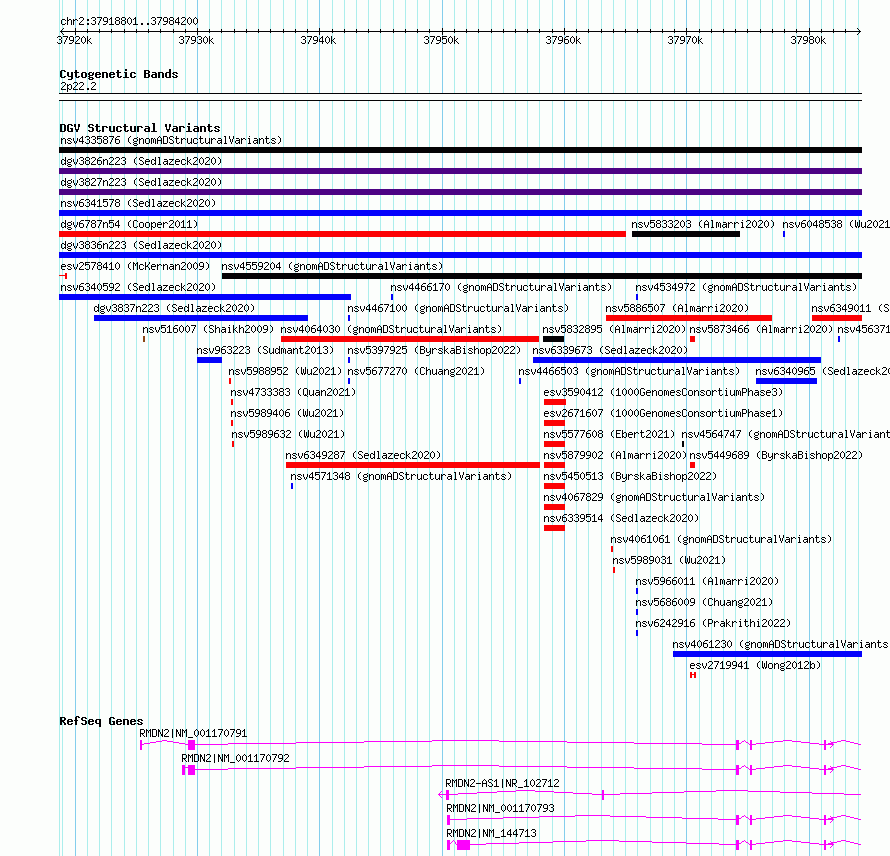Open the esv2719941 Wong2012b label
This screenshot has height=856, width=890.
755,665
